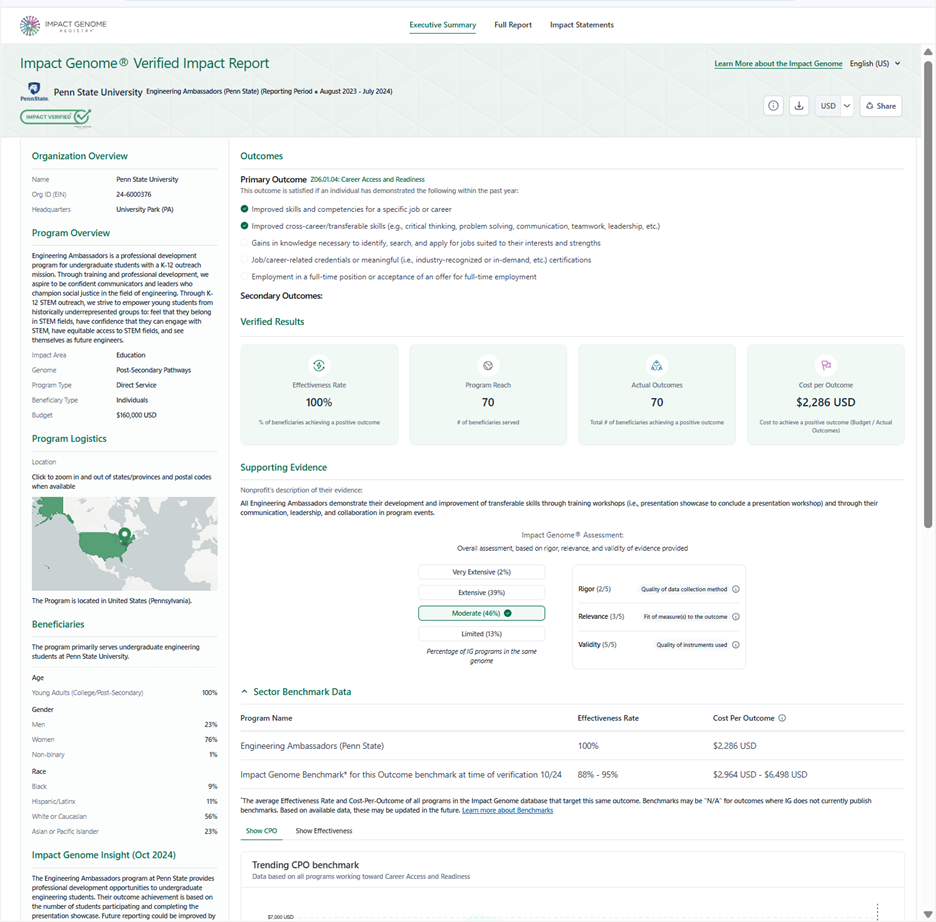Click the $2,286 USD Cost per Outcome value
Image resolution: width=936 pixels, height=922 pixels.
coord(826,402)
